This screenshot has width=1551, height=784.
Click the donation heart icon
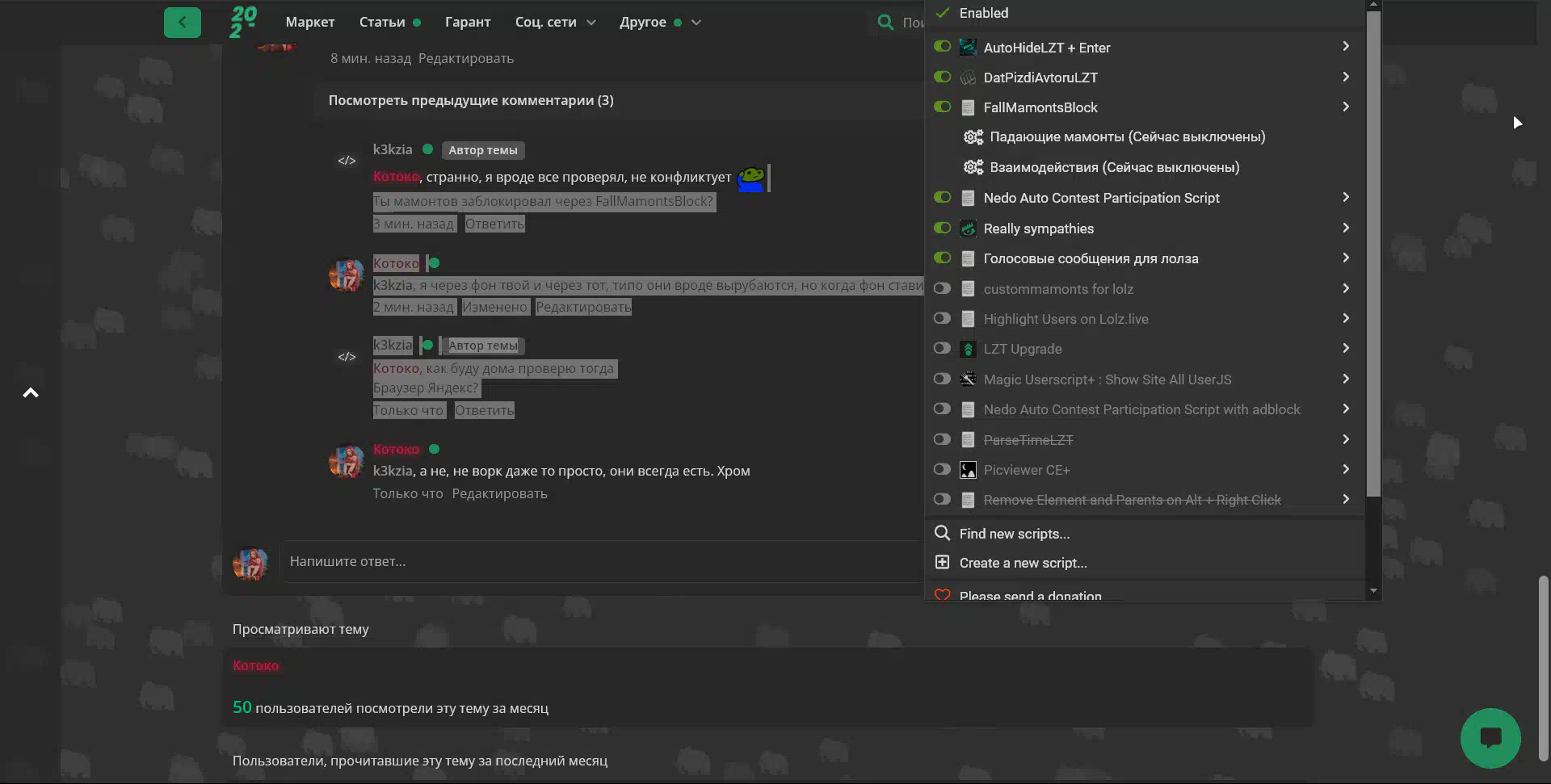click(x=942, y=596)
